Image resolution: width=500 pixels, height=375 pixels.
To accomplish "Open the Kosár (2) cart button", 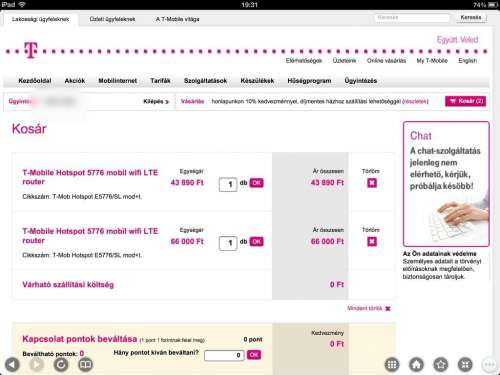I will [x=465, y=101].
